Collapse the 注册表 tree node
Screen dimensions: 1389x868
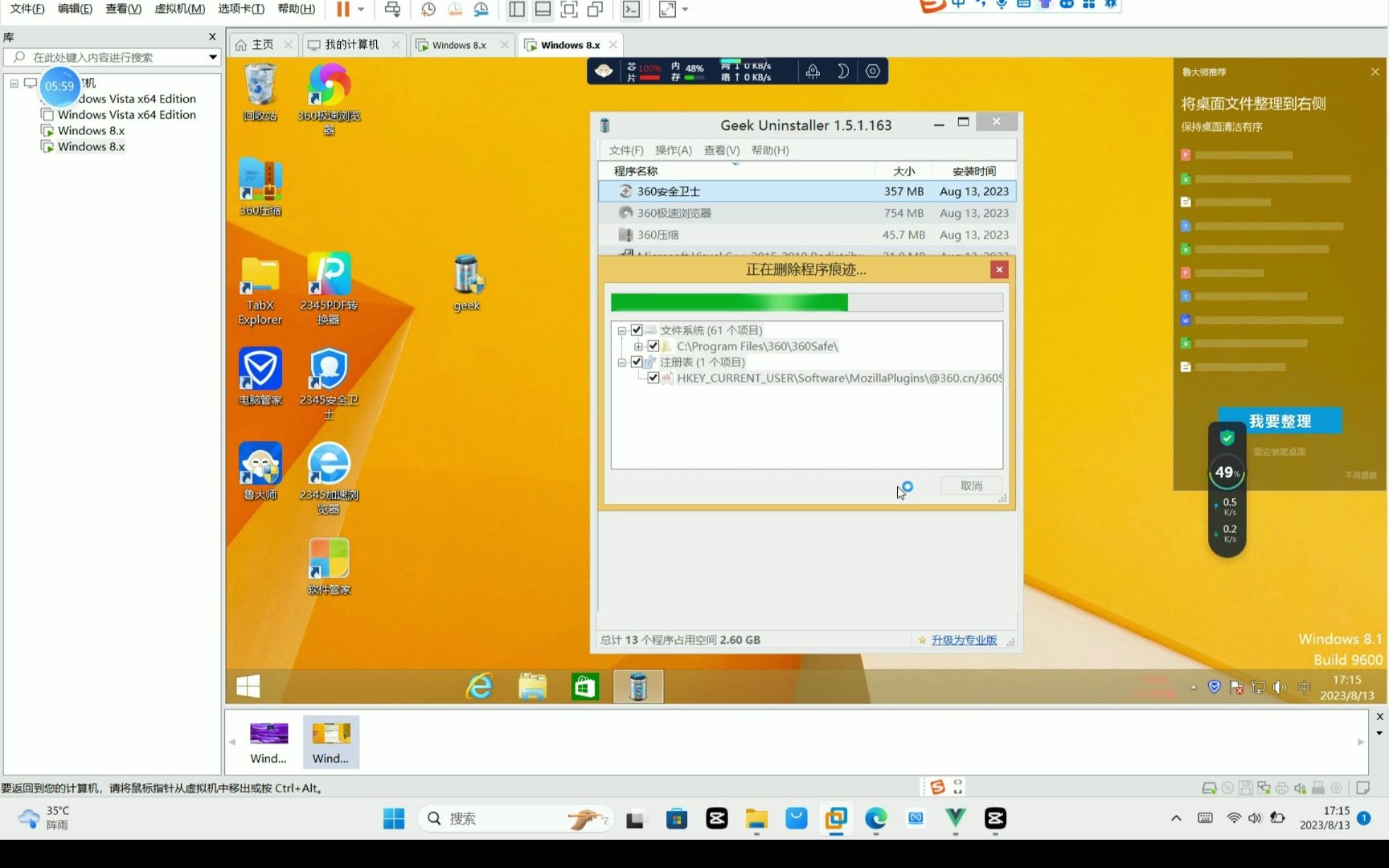(621, 362)
